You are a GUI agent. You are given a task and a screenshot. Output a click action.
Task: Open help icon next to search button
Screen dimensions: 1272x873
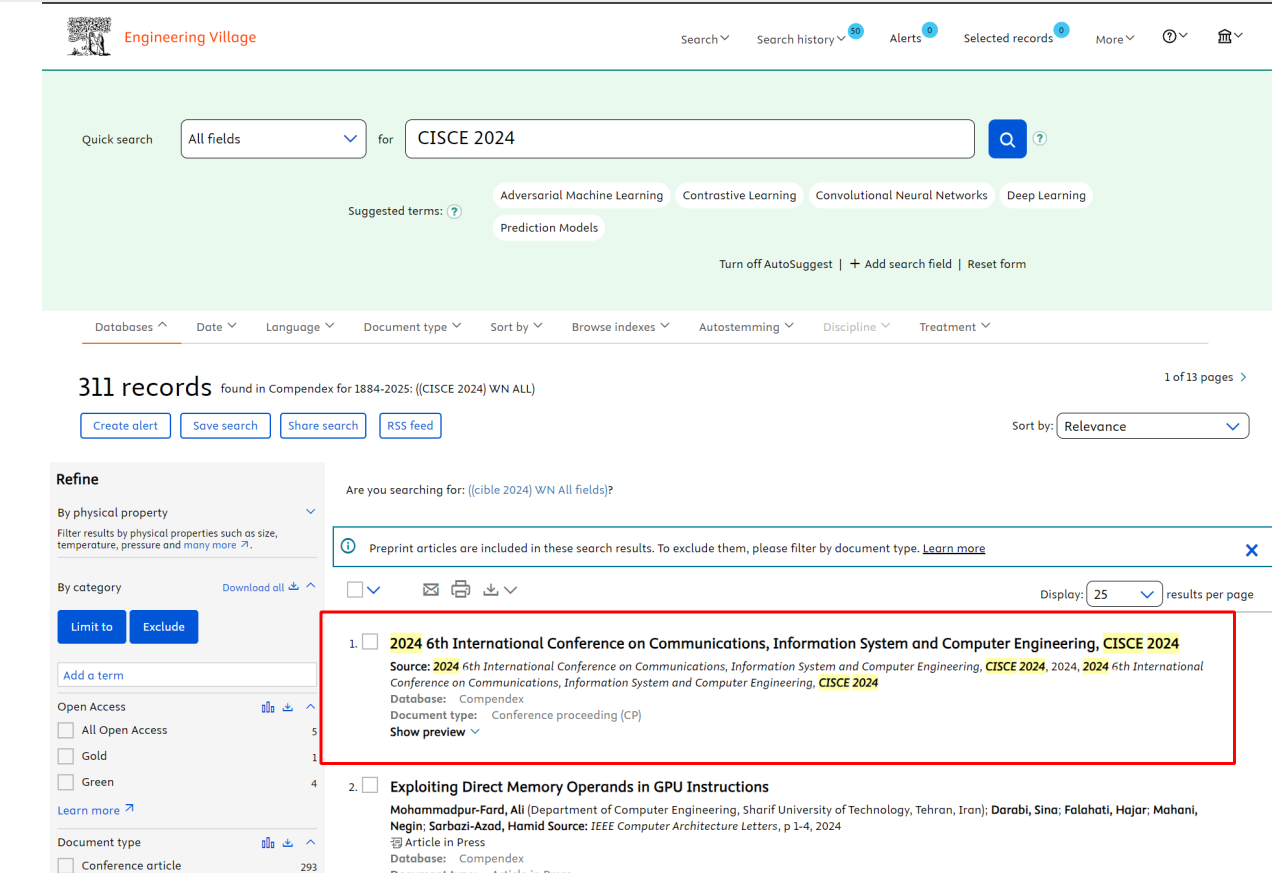click(1040, 139)
